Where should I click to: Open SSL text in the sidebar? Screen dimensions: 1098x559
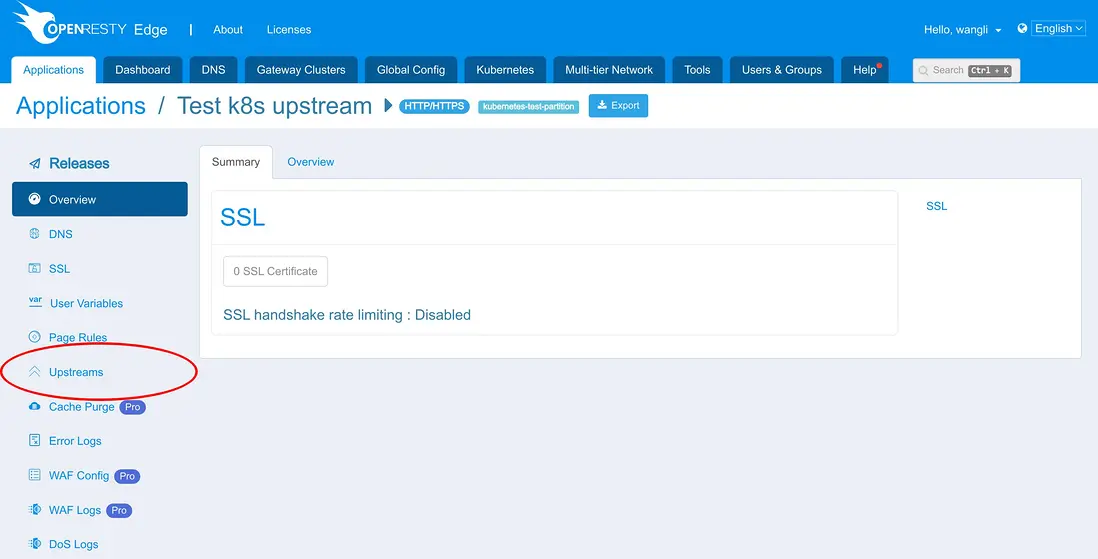tap(60, 269)
